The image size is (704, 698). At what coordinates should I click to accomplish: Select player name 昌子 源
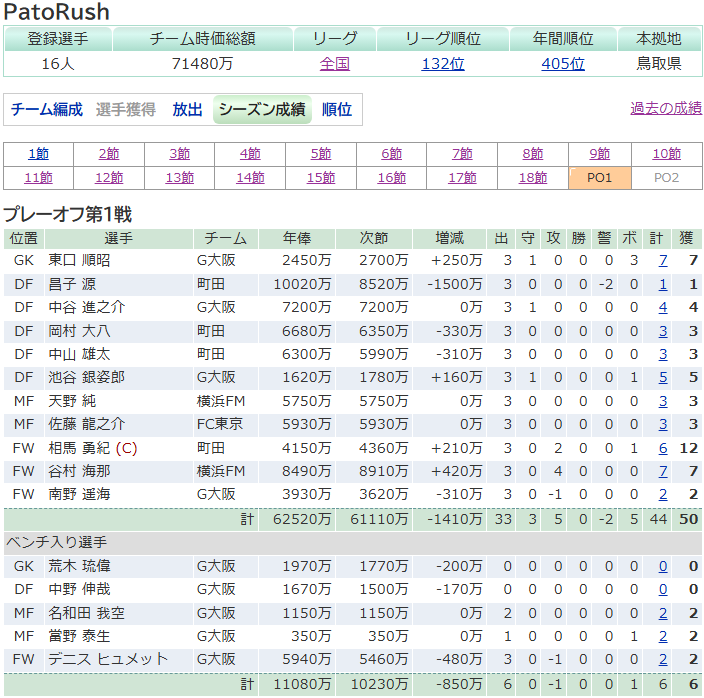(x=72, y=284)
